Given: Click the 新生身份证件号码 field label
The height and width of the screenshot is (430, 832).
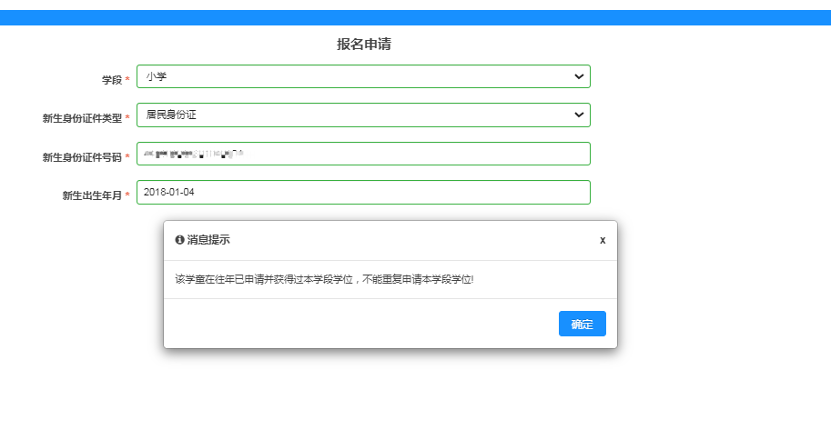Looking at the screenshot, I should pyautogui.click(x=81, y=157).
